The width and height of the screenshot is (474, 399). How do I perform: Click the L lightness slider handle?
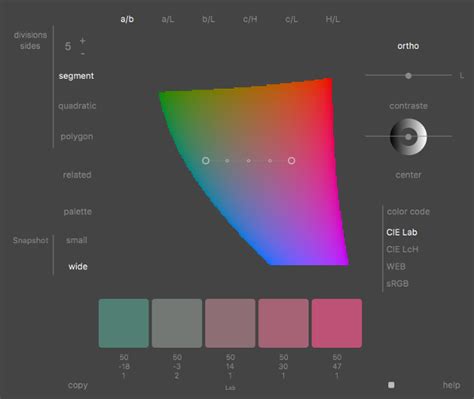tap(408, 76)
